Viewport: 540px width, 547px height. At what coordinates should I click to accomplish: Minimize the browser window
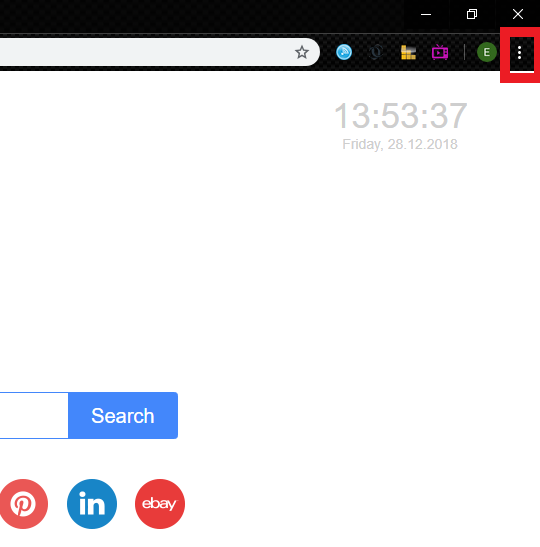coord(426,14)
